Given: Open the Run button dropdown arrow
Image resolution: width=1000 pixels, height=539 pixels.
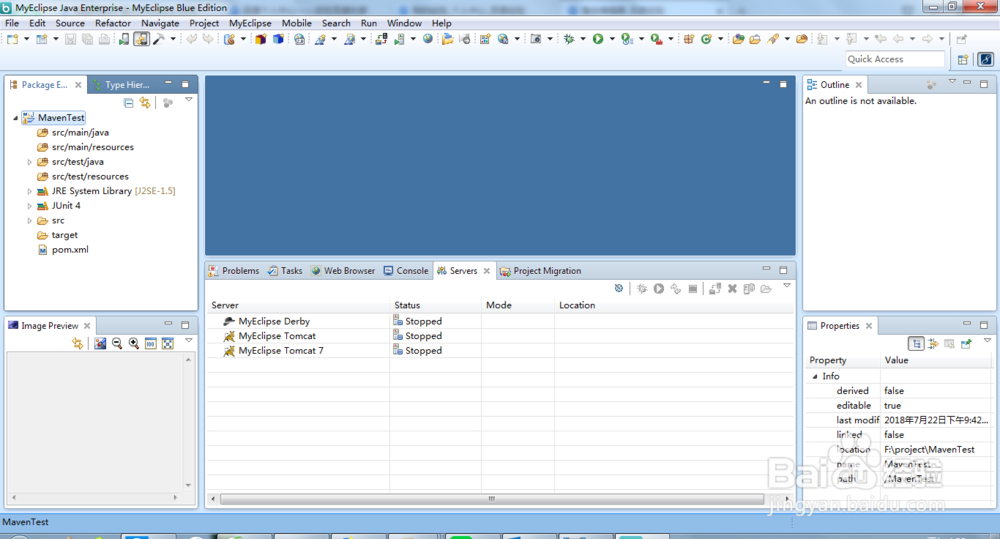Looking at the screenshot, I should [x=612, y=40].
